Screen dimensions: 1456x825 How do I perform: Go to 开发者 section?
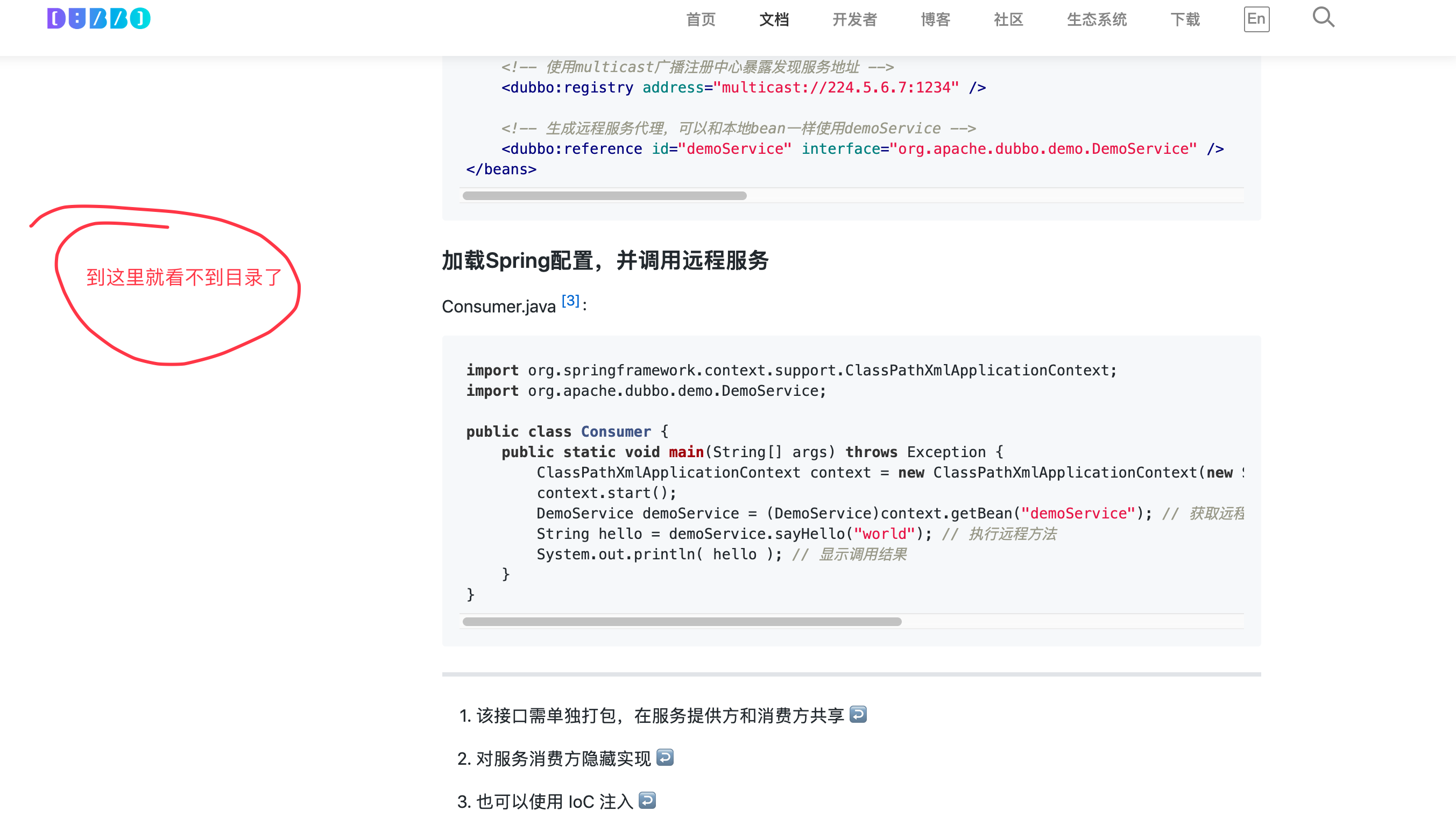(854, 20)
